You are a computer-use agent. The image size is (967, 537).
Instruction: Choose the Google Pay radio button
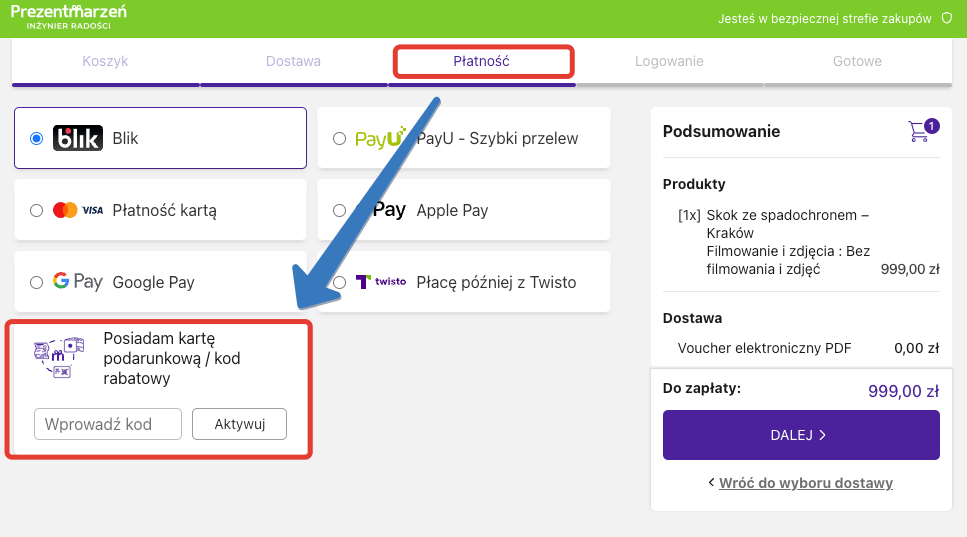37,283
